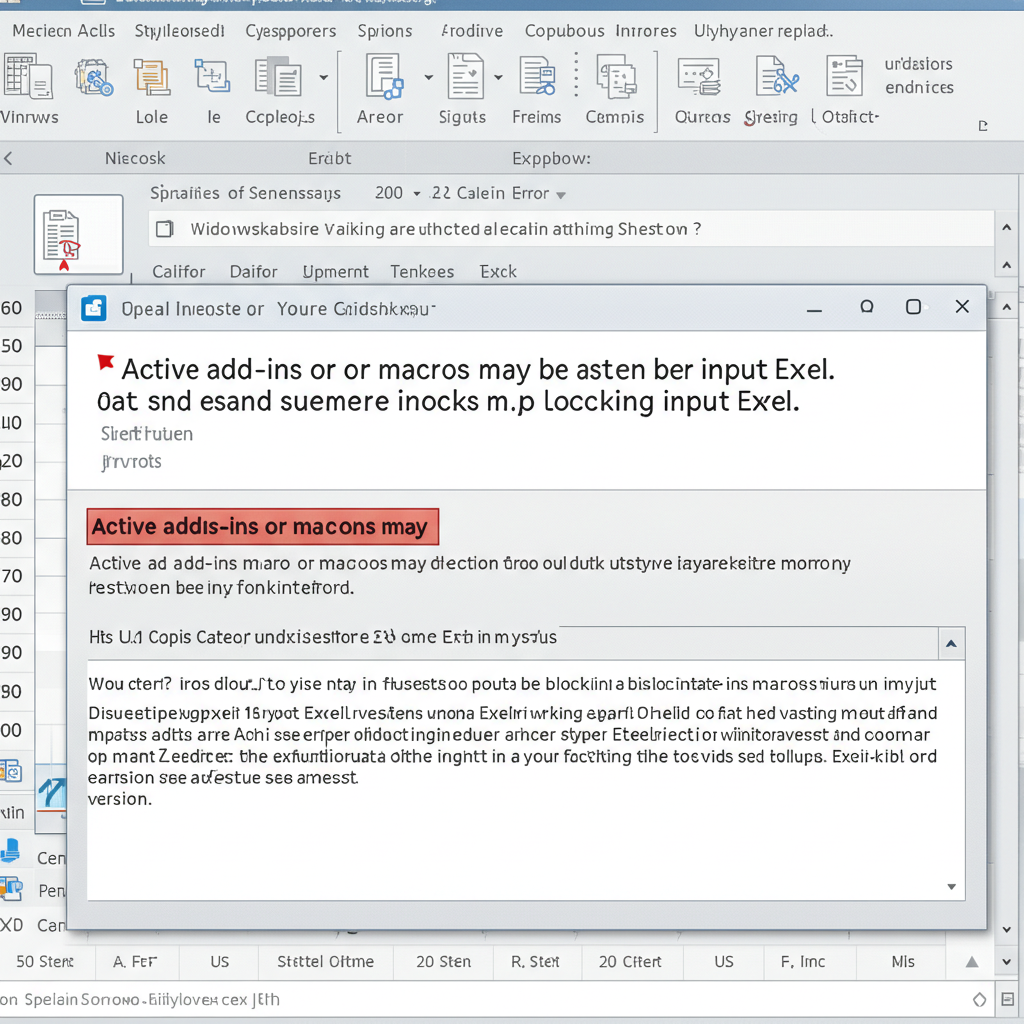Open the Calein Error dropdown
The height and width of the screenshot is (1024, 1024).
pyautogui.click(x=560, y=195)
